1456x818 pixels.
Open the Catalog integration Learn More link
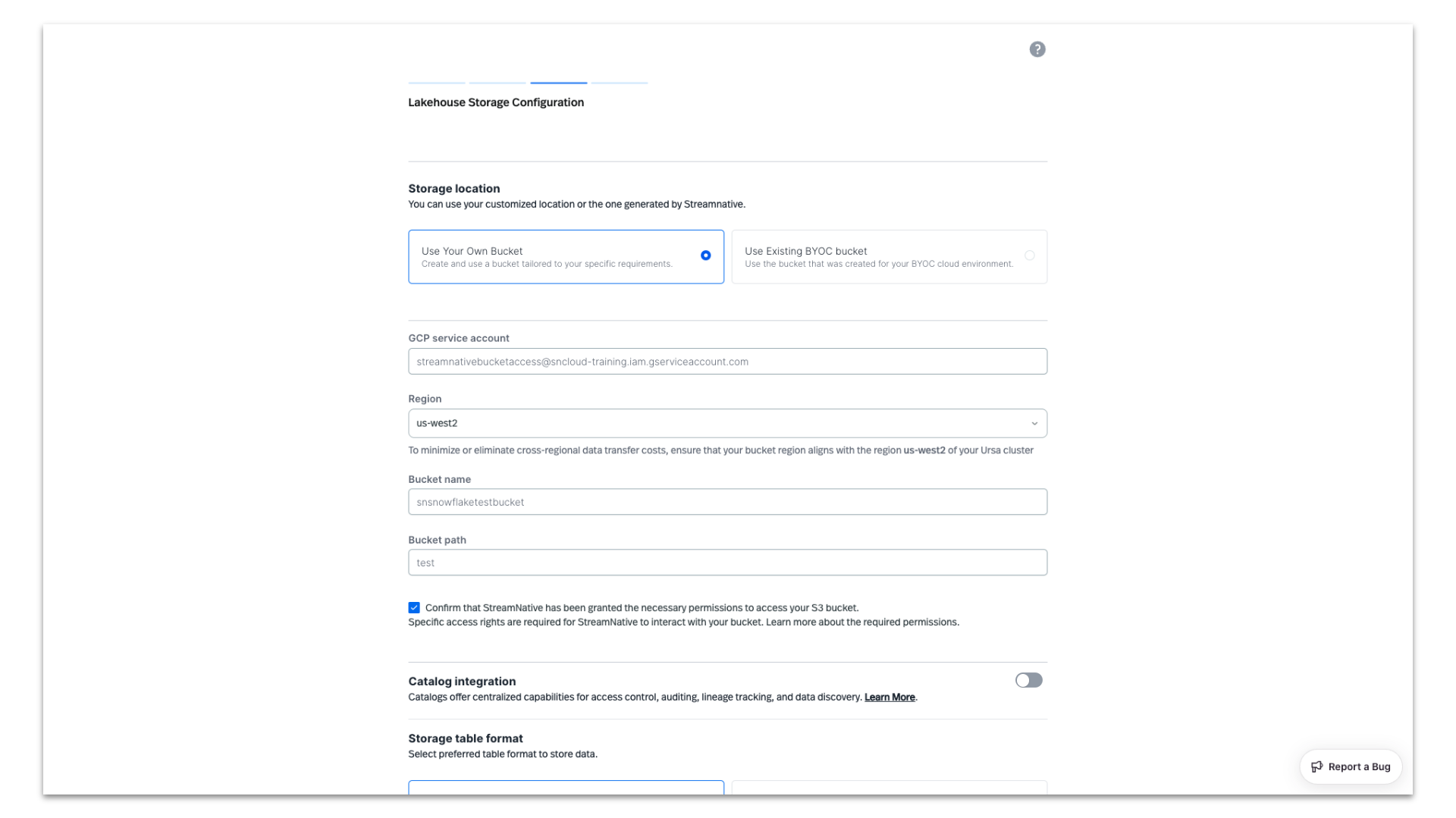pyautogui.click(x=889, y=697)
